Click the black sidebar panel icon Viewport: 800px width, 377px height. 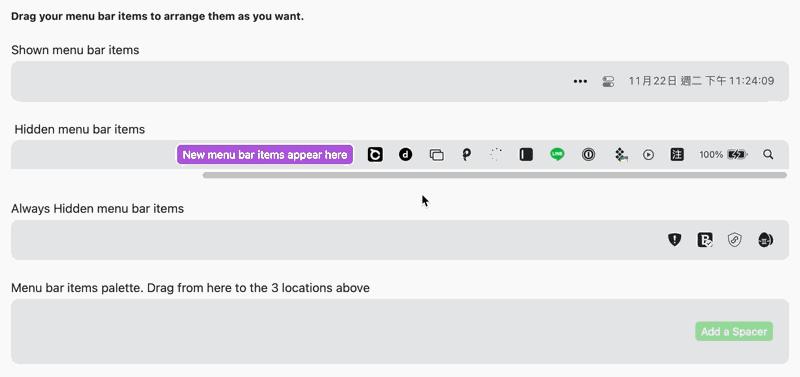tap(526, 155)
